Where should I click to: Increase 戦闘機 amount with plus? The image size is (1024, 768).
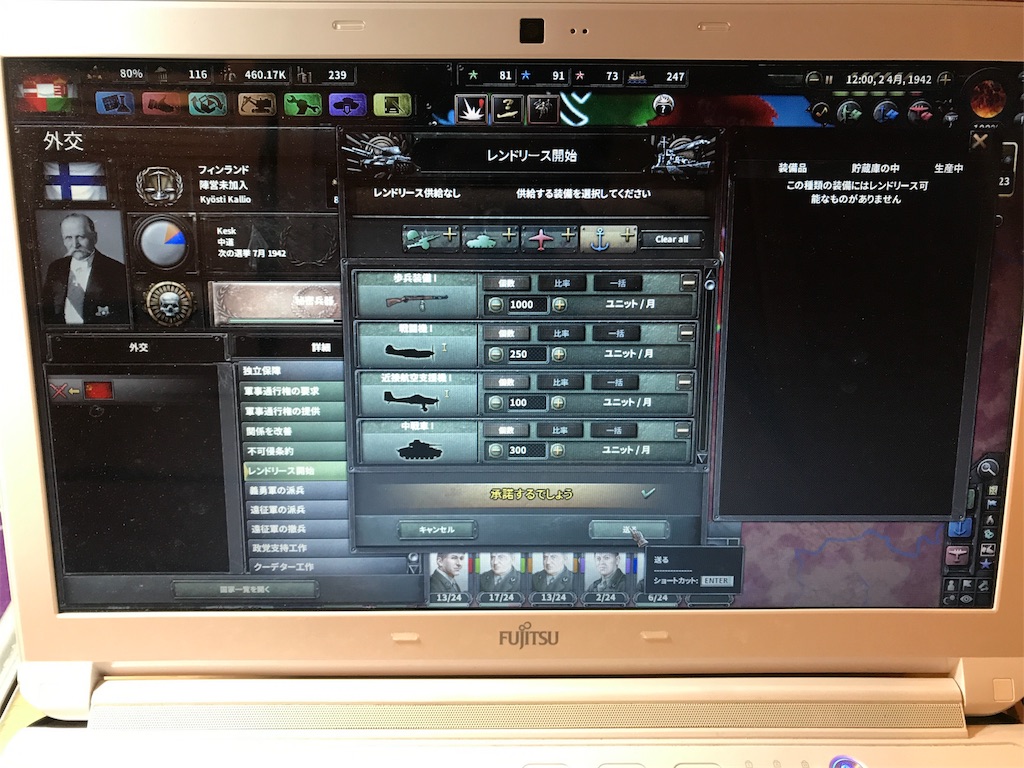tap(558, 354)
